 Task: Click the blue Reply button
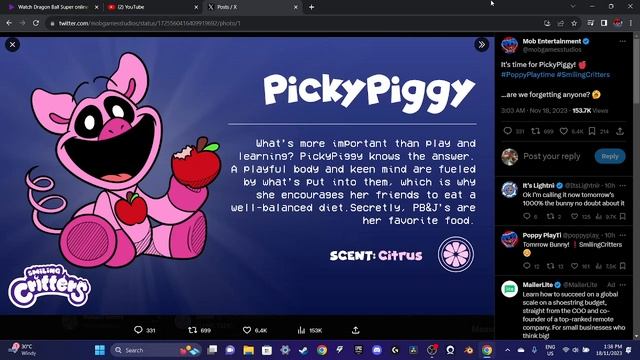[610, 156]
